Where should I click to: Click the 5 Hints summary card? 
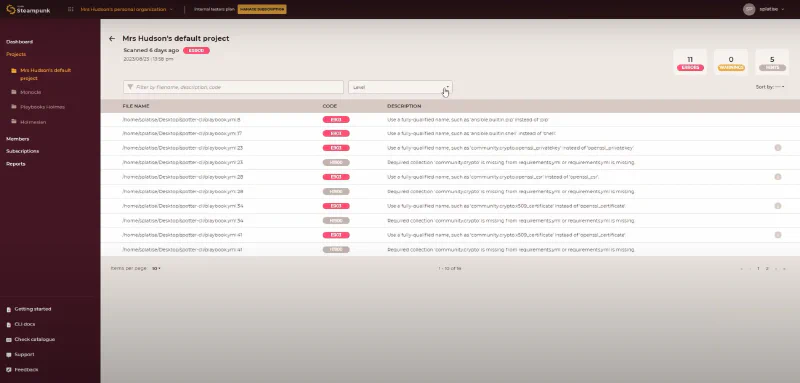772,62
